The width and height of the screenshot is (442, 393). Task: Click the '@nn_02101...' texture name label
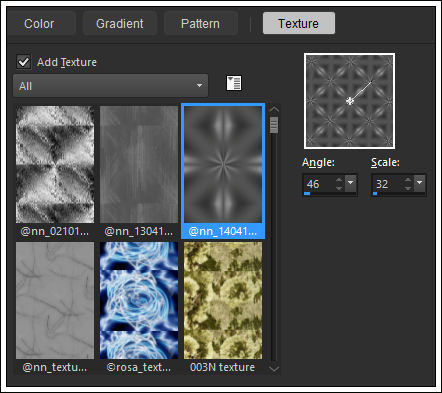click(x=55, y=231)
